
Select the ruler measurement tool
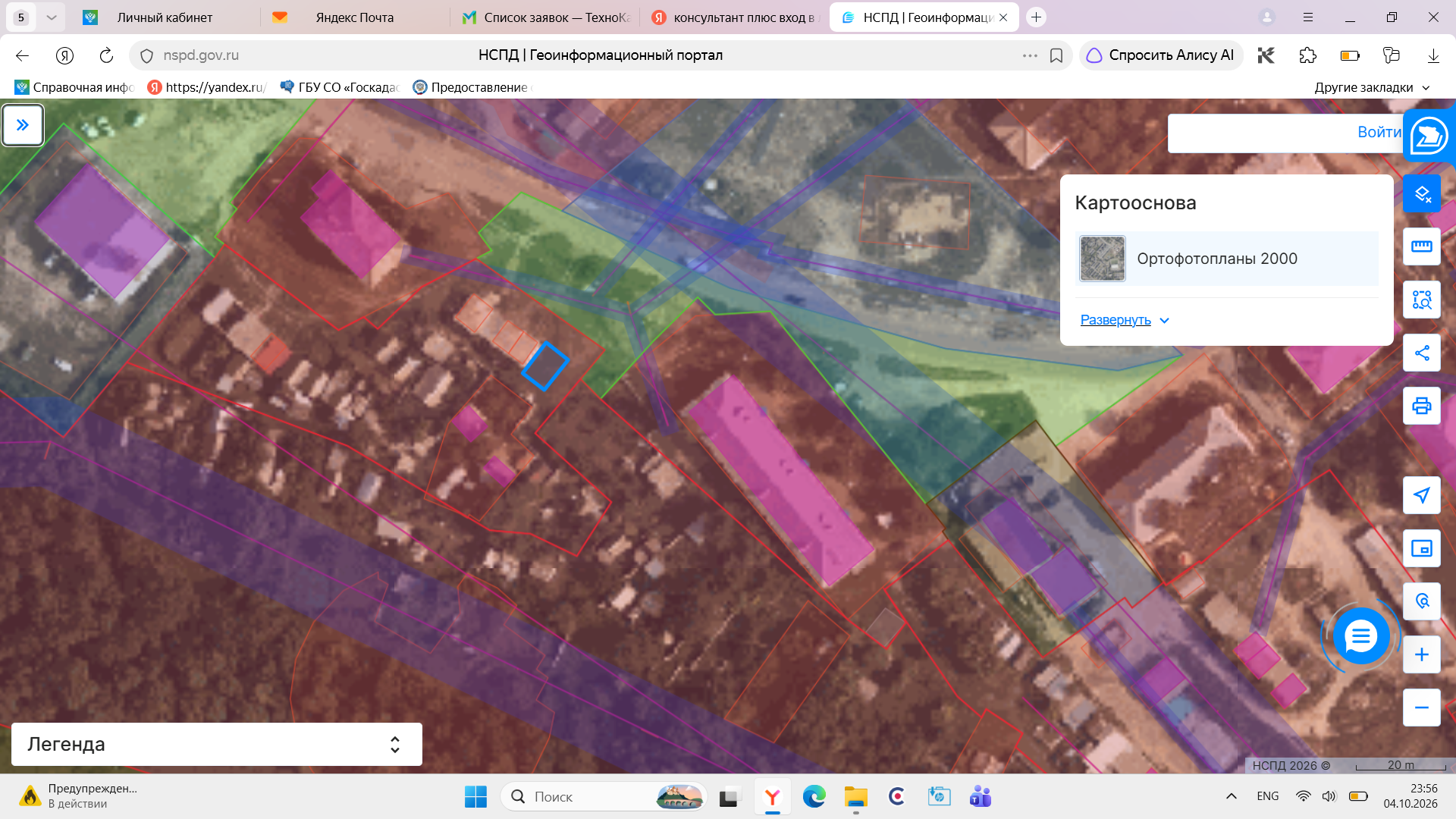(1421, 246)
